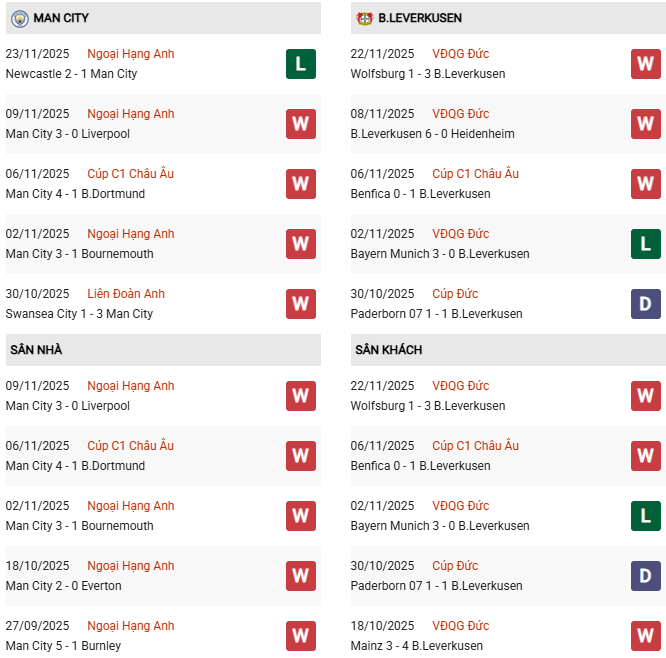Click the W badge next to Burnley match
Screen dimensions: 666x658
click(301, 636)
